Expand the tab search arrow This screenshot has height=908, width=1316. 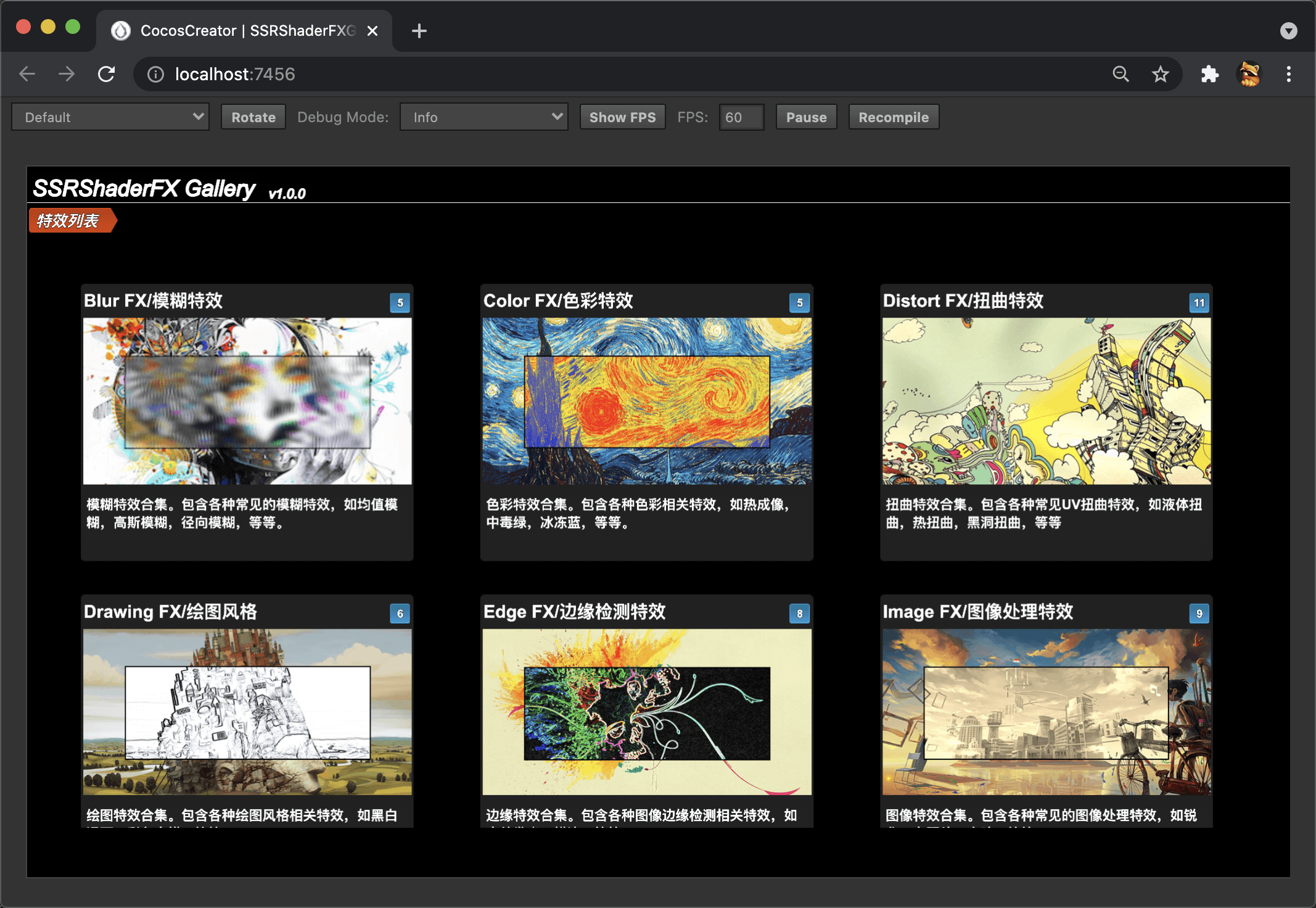[x=1288, y=31]
